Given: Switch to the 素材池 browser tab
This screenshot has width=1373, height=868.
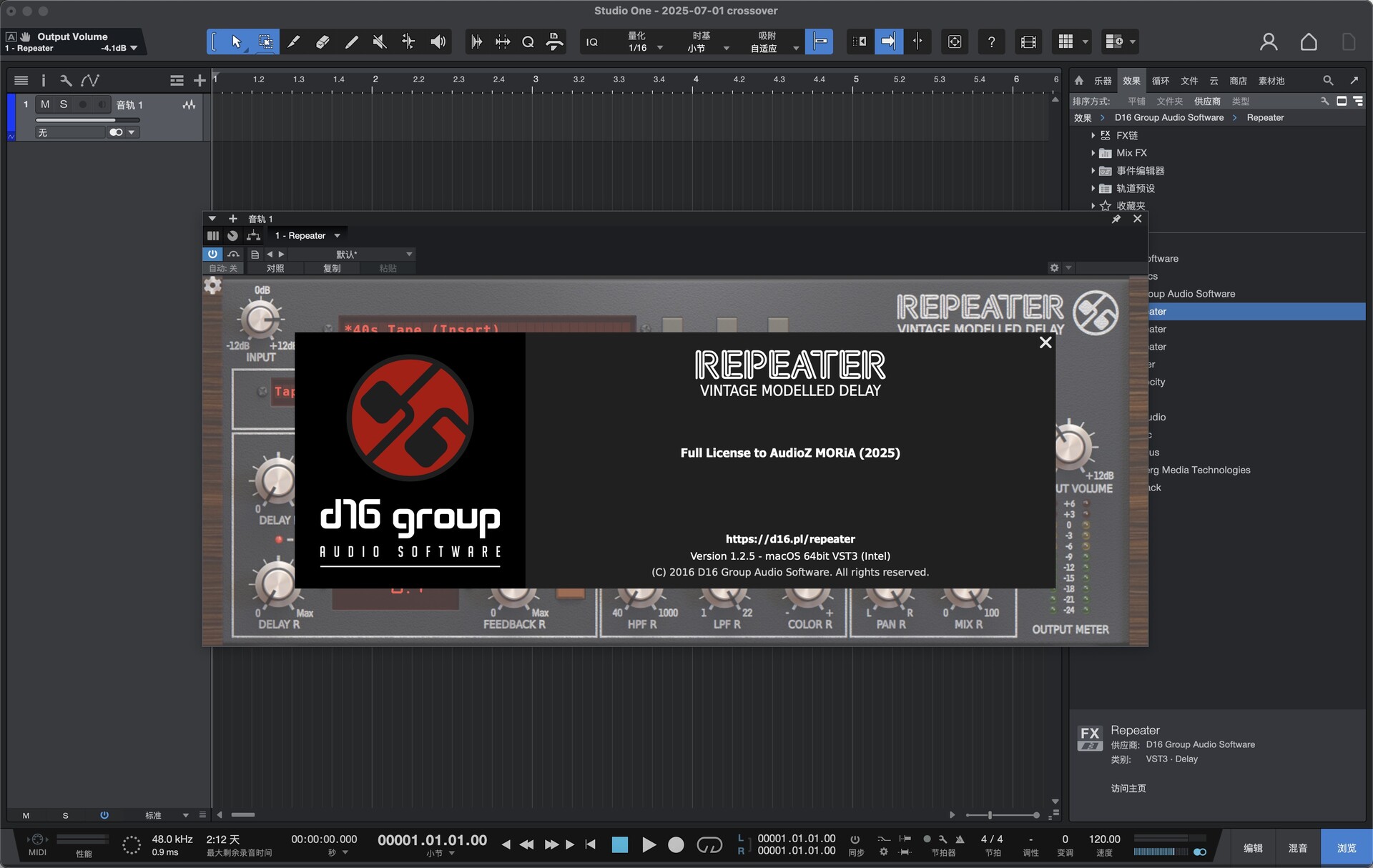Looking at the screenshot, I should [x=1271, y=81].
